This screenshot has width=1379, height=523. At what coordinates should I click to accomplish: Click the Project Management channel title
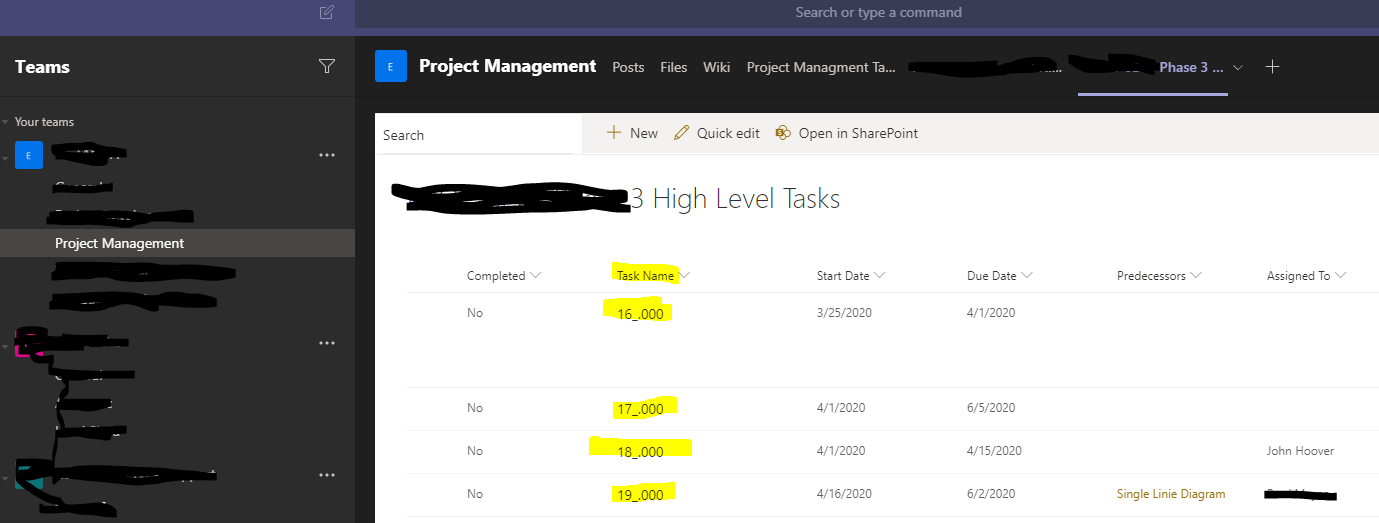[x=508, y=66]
